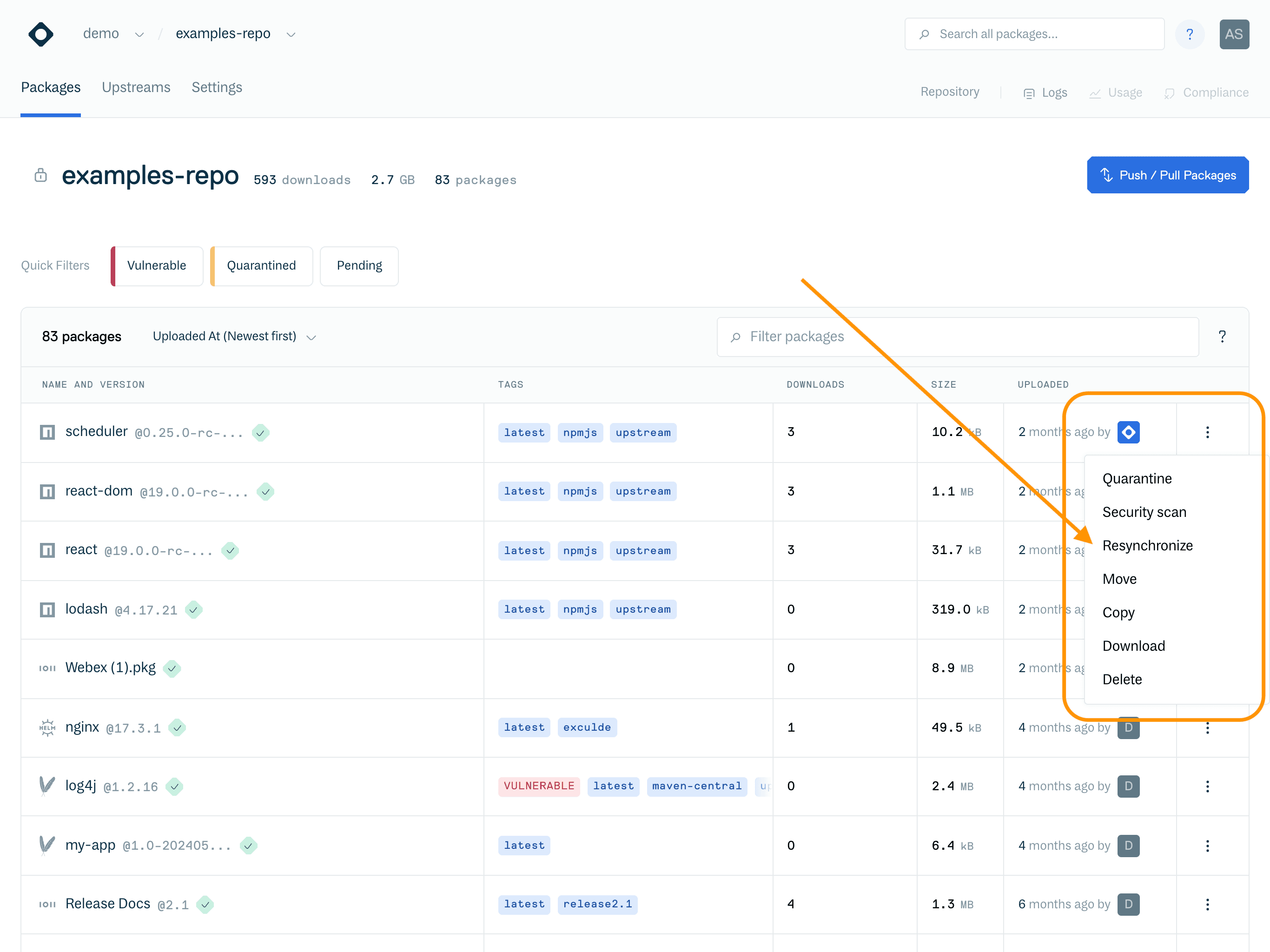Expand the examples-repo repository dropdown
This screenshot has width=1270, height=952.
click(x=291, y=34)
